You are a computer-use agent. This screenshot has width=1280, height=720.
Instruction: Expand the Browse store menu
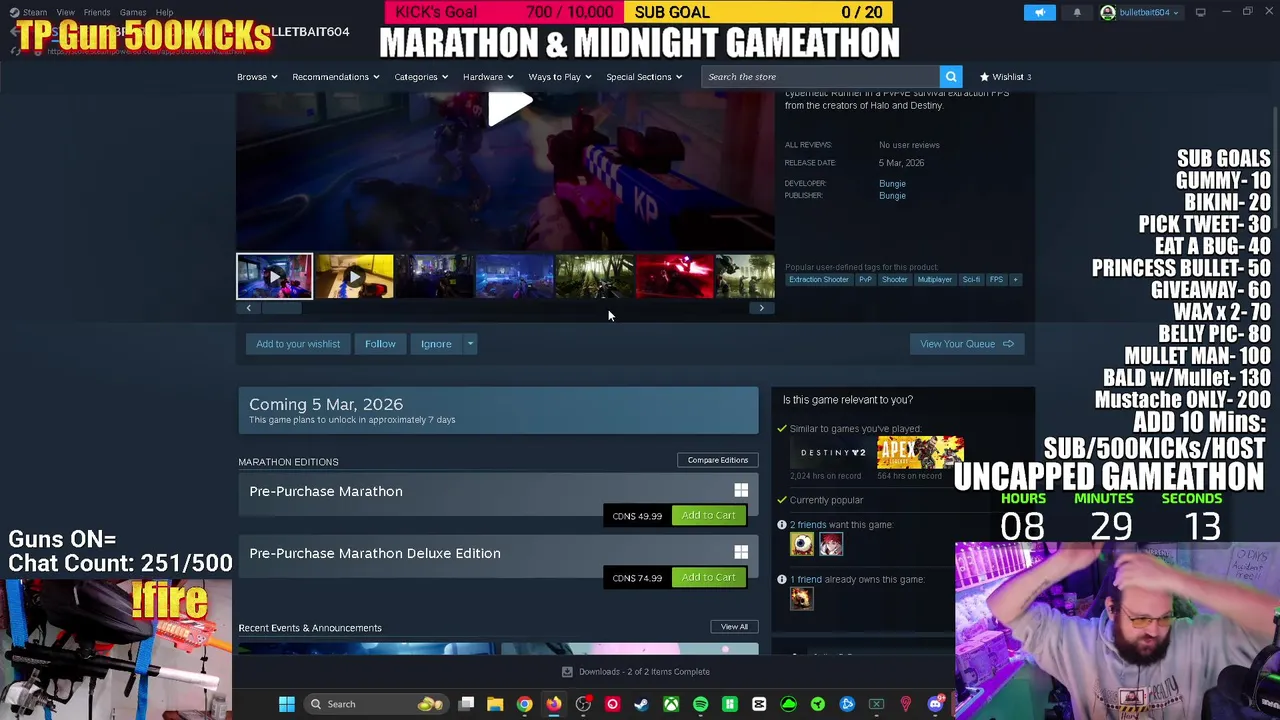click(257, 77)
